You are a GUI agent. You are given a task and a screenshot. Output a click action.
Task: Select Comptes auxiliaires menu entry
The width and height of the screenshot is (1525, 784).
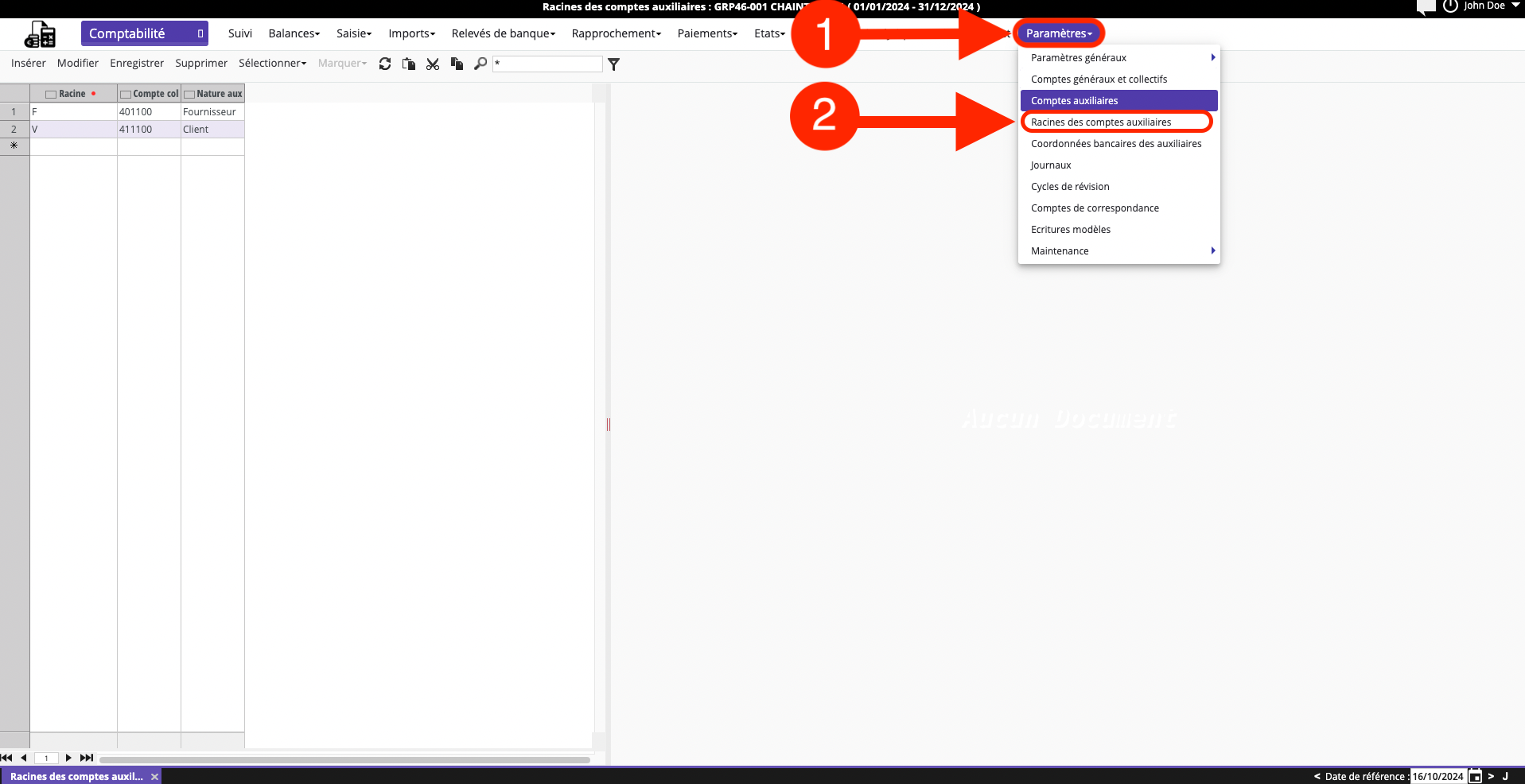1118,100
